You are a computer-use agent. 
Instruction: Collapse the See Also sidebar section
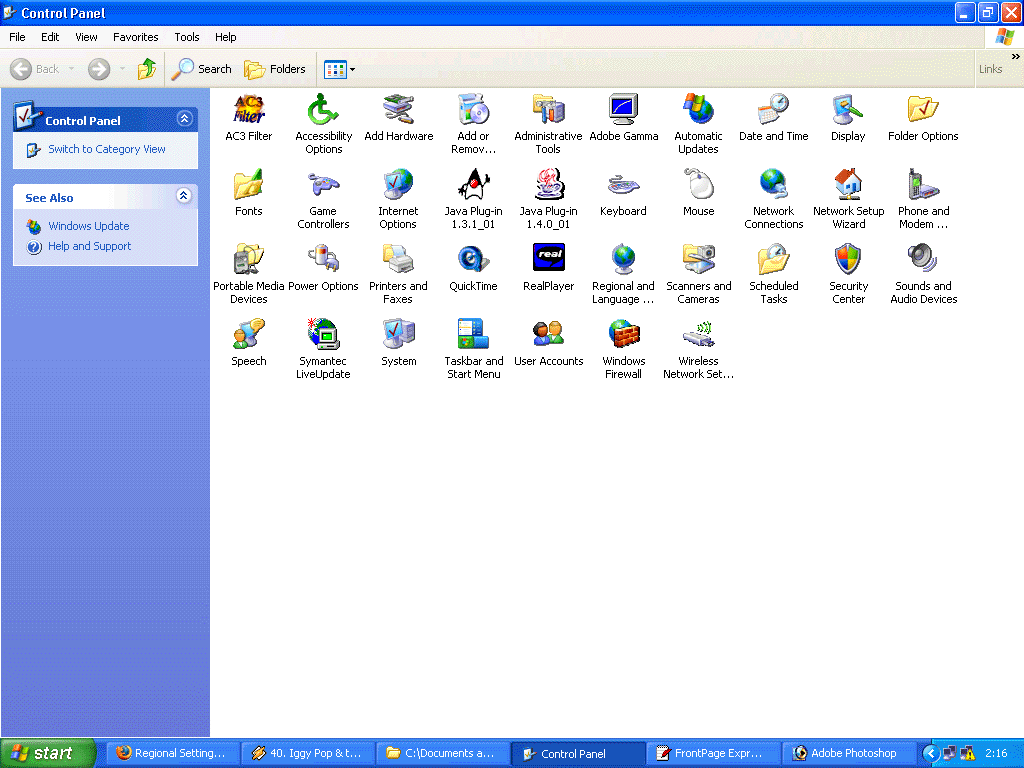[184, 195]
